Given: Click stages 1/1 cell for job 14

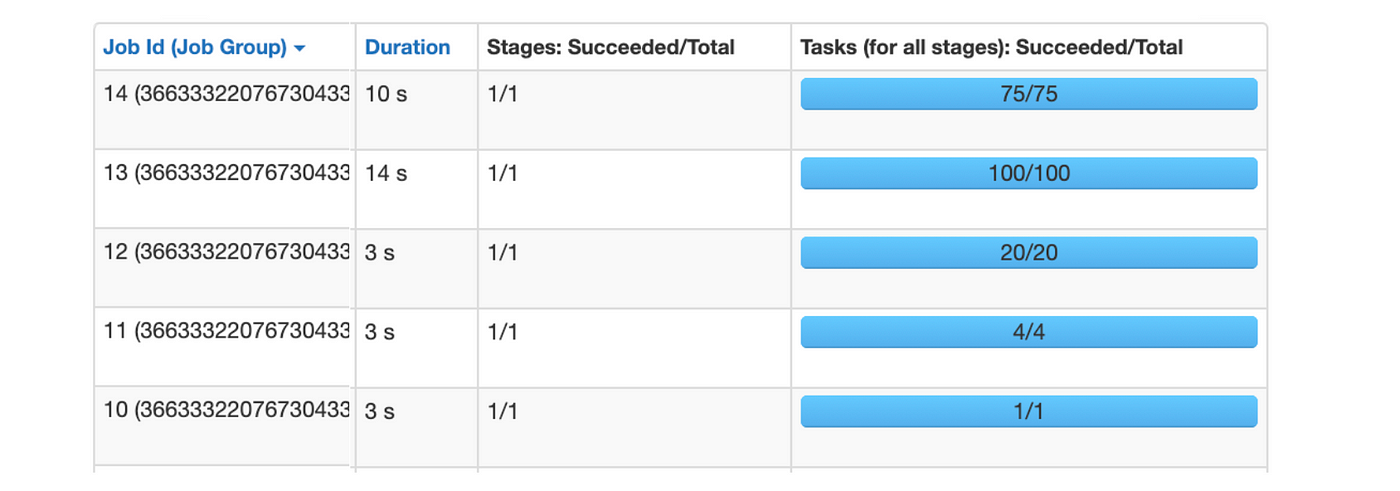Looking at the screenshot, I should (x=502, y=94).
